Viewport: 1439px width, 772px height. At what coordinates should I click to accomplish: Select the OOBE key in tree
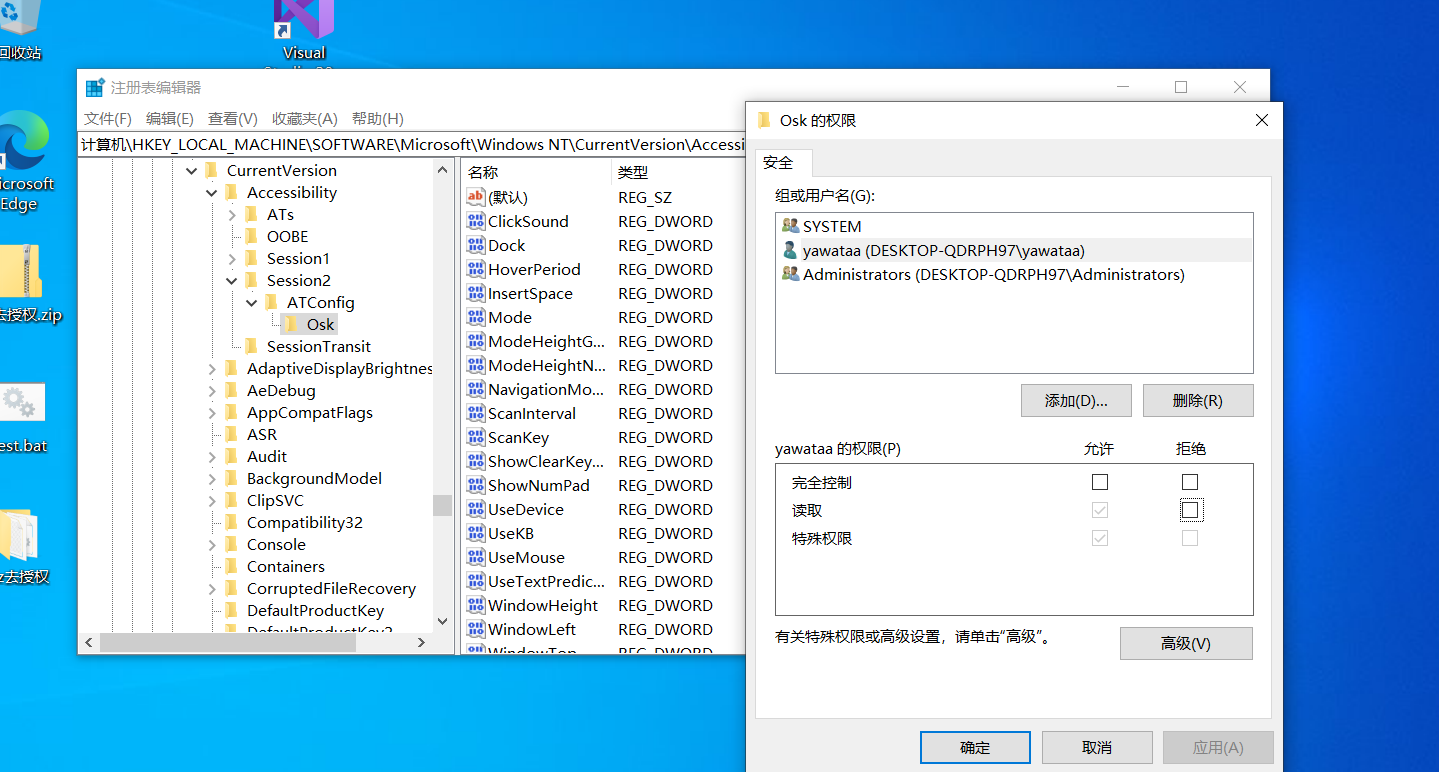point(287,236)
